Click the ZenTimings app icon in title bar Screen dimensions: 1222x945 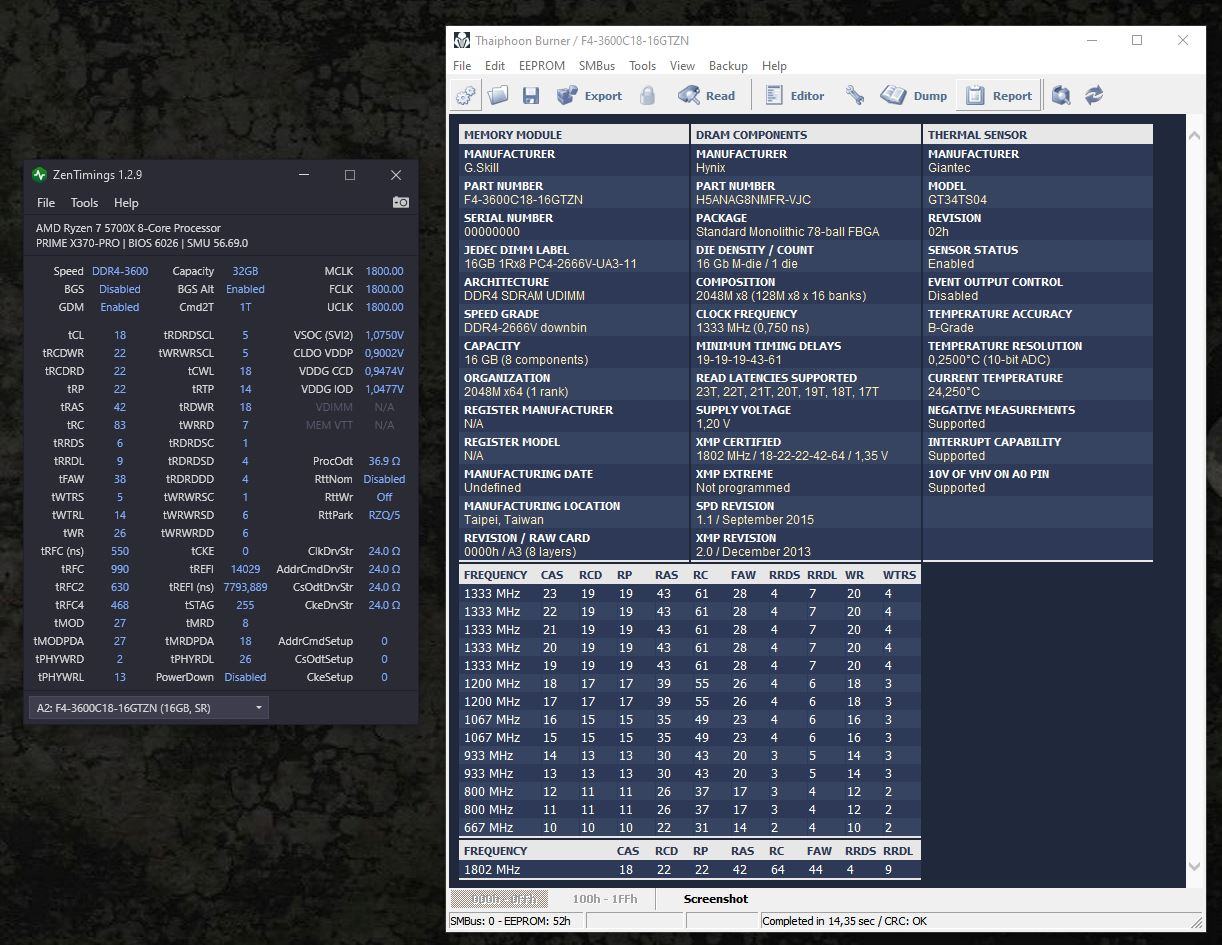pos(39,175)
